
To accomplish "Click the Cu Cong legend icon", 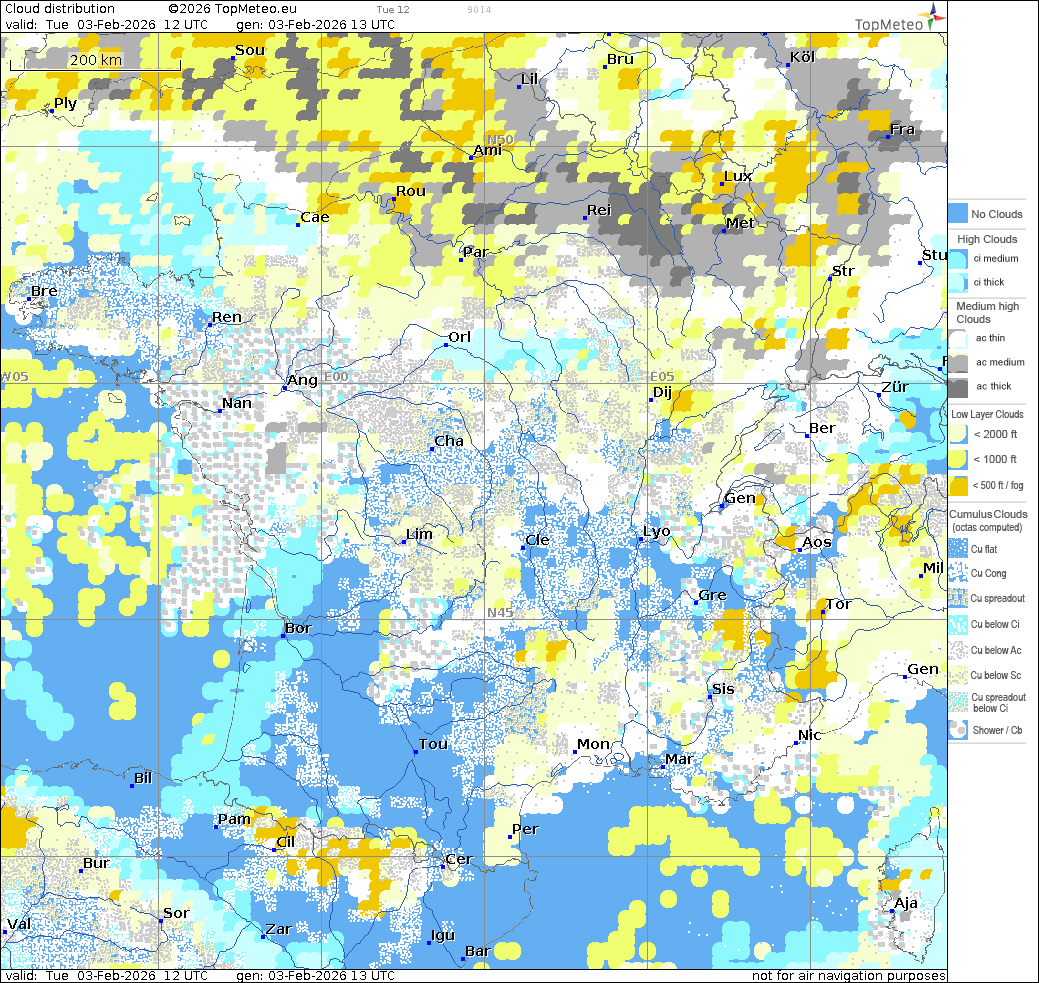I will coord(958,574).
